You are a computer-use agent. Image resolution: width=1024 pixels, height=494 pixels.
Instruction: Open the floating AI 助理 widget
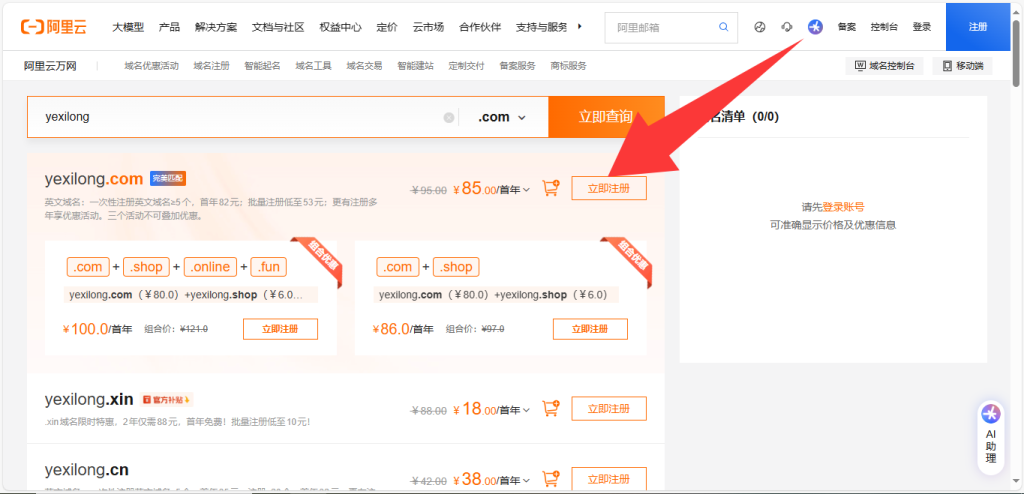tap(991, 436)
